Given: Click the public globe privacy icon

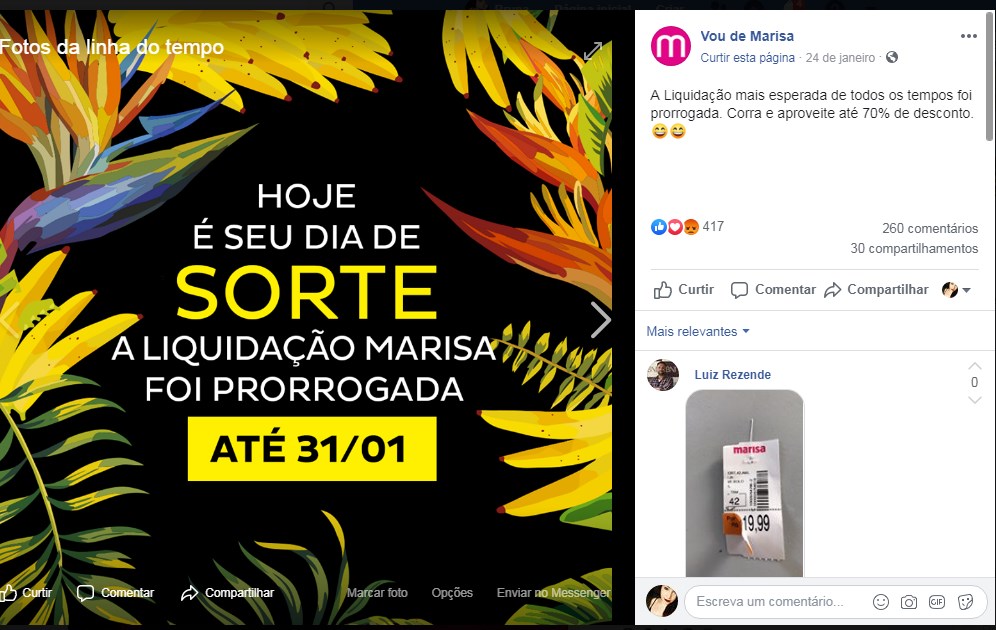Looking at the screenshot, I should [892, 57].
